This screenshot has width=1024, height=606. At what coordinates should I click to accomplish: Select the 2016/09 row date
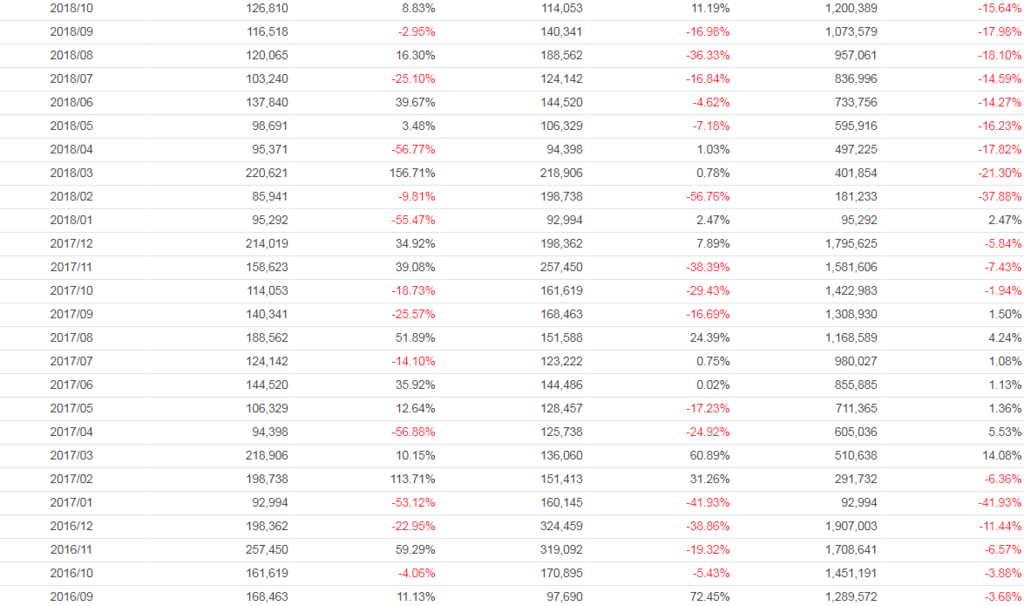tap(70, 598)
